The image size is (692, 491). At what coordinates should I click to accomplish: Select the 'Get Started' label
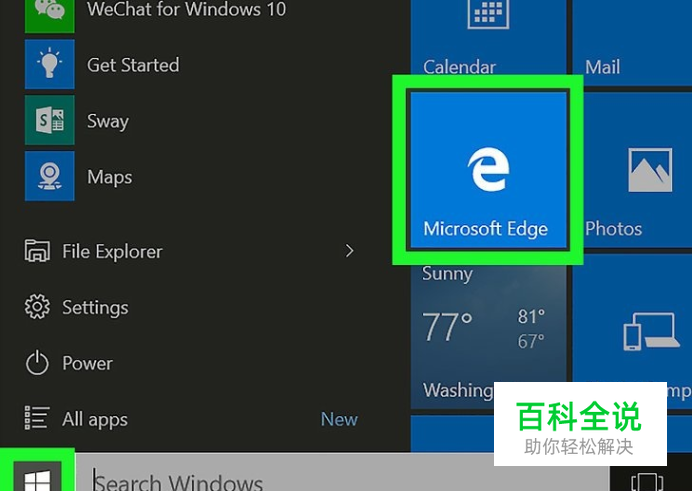coord(133,65)
